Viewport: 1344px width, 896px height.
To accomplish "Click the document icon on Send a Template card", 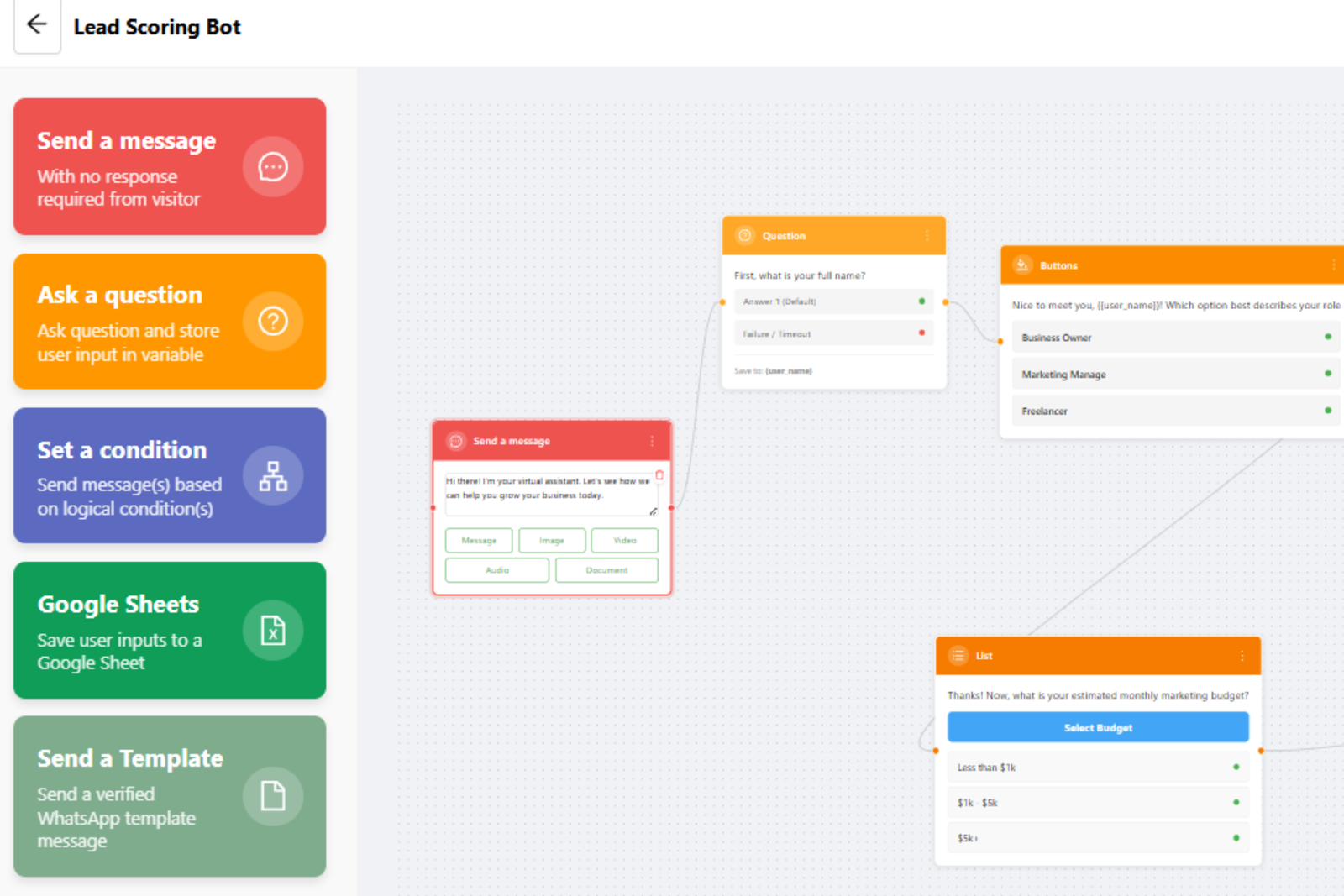I will (x=272, y=796).
